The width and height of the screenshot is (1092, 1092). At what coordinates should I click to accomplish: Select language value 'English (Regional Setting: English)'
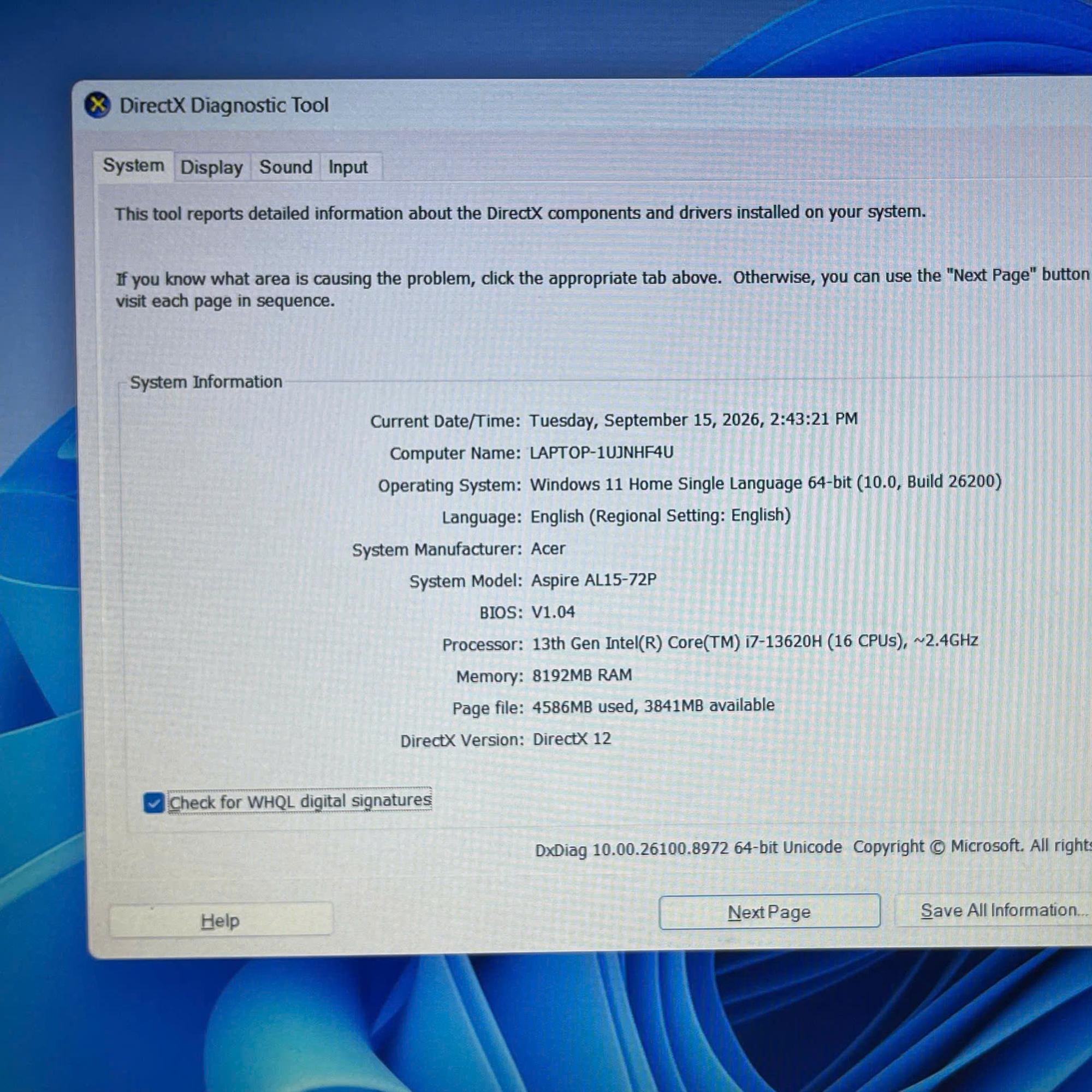[660, 515]
